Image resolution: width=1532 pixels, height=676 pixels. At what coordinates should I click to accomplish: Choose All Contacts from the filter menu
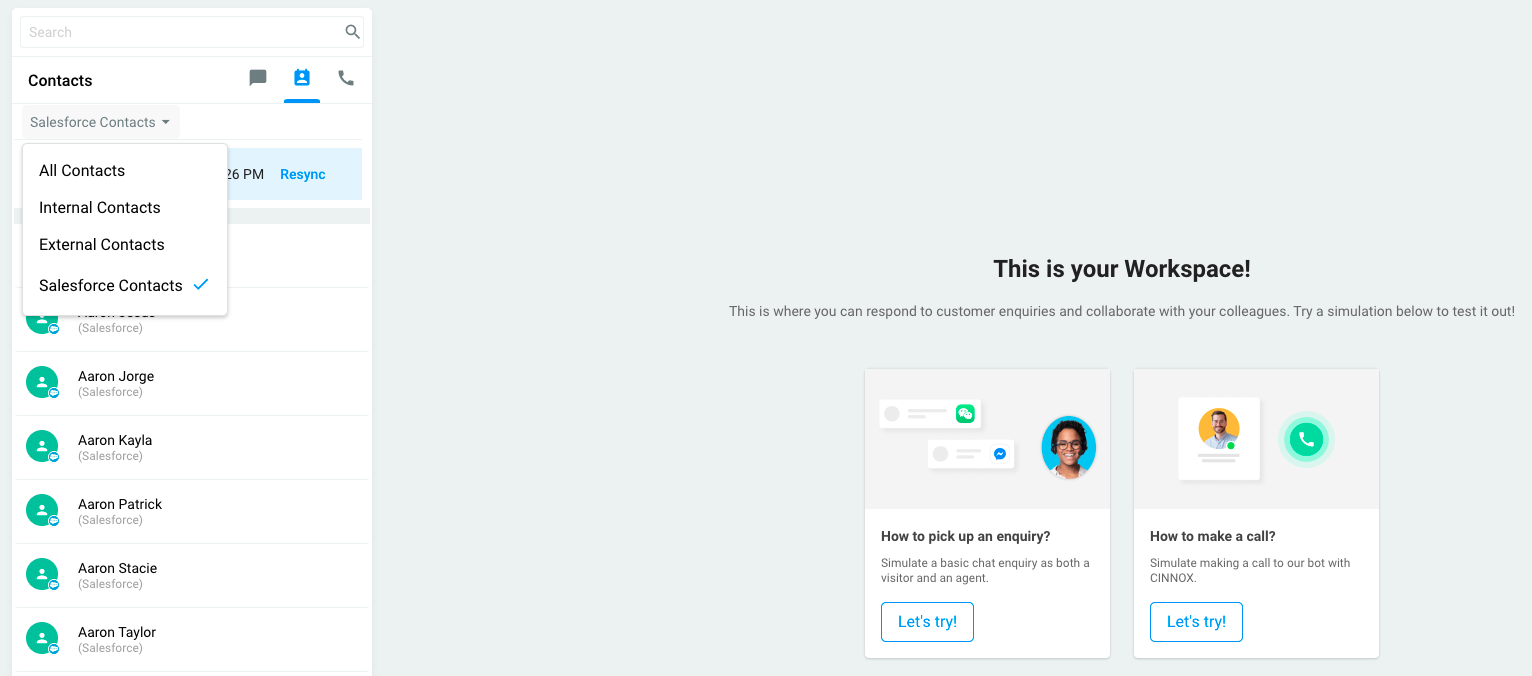pyautogui.click(x=82, y=171)
